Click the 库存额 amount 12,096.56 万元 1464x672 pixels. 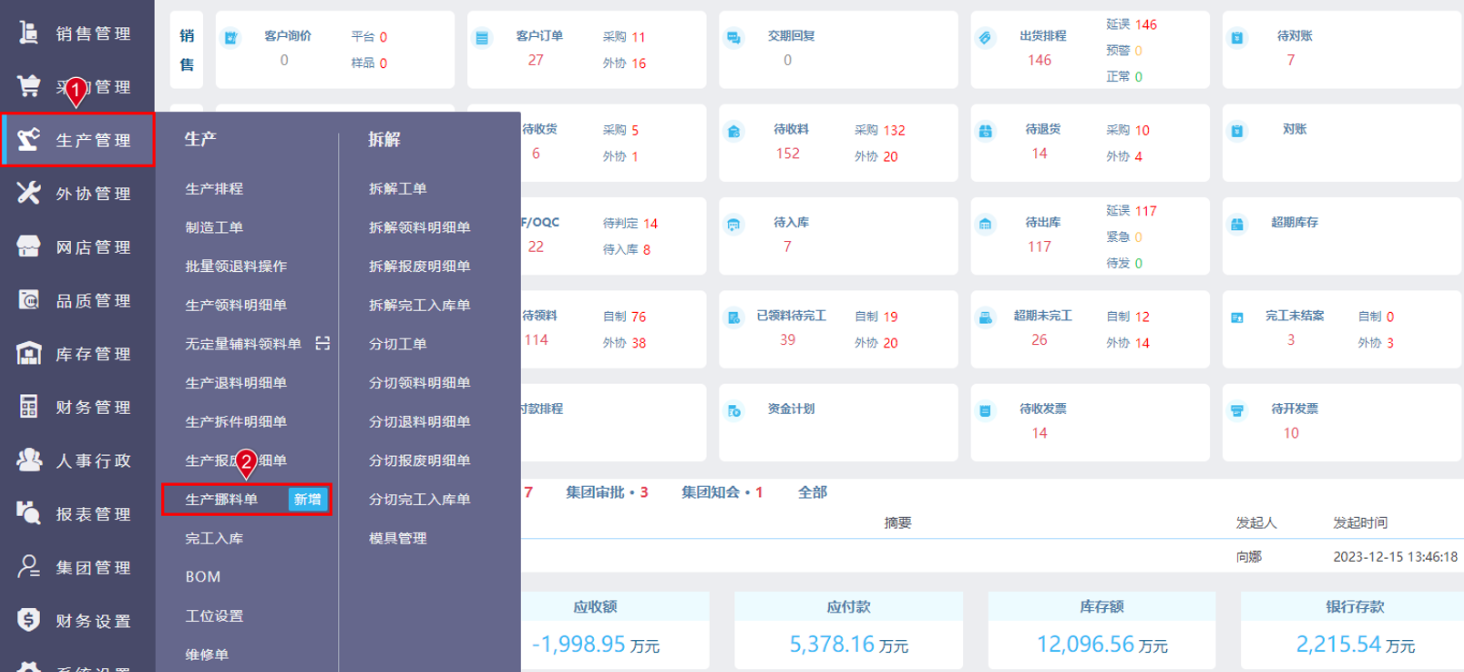1102,645
